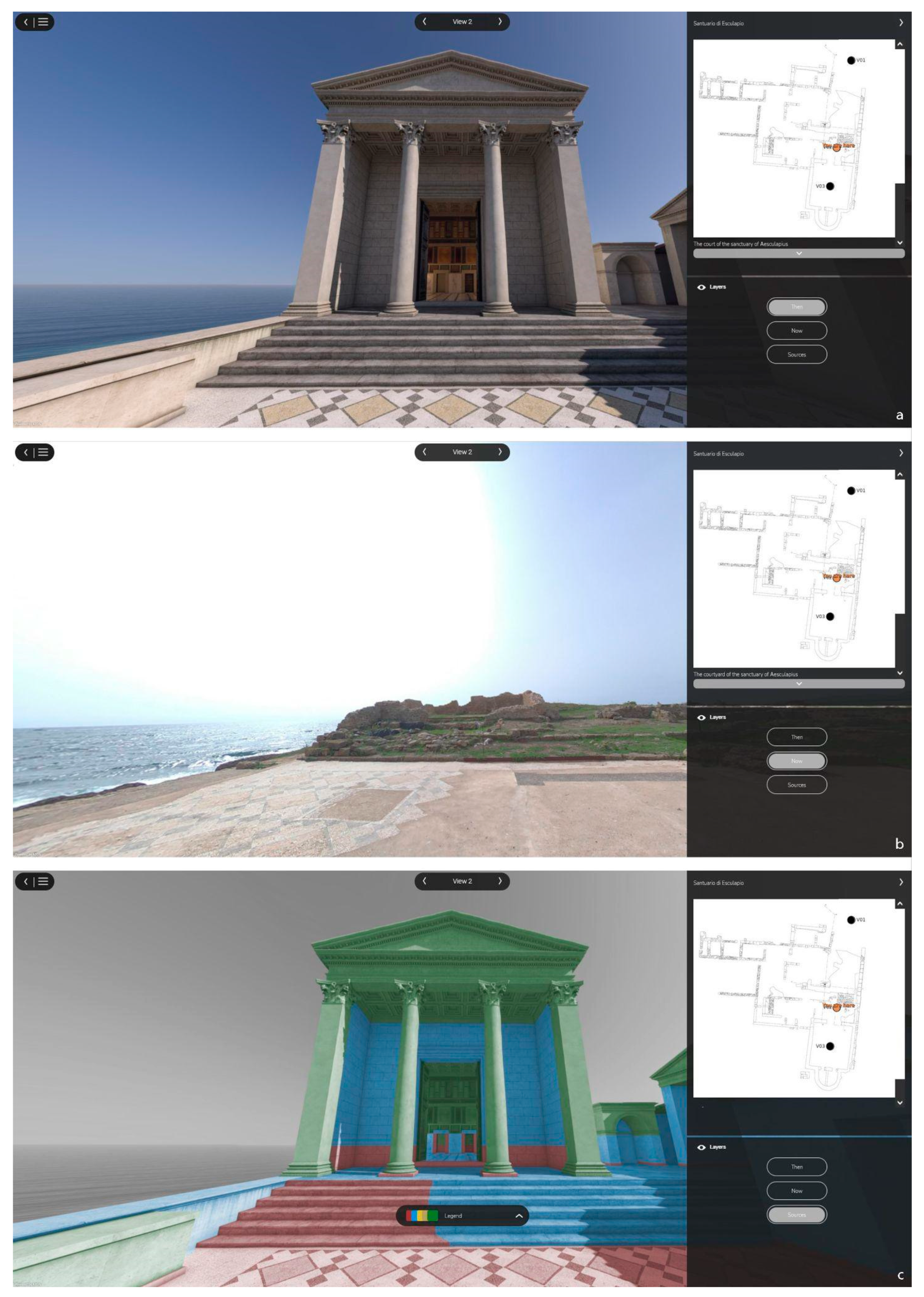Toggle Layers eye icon in panel a

pos(701,287)
